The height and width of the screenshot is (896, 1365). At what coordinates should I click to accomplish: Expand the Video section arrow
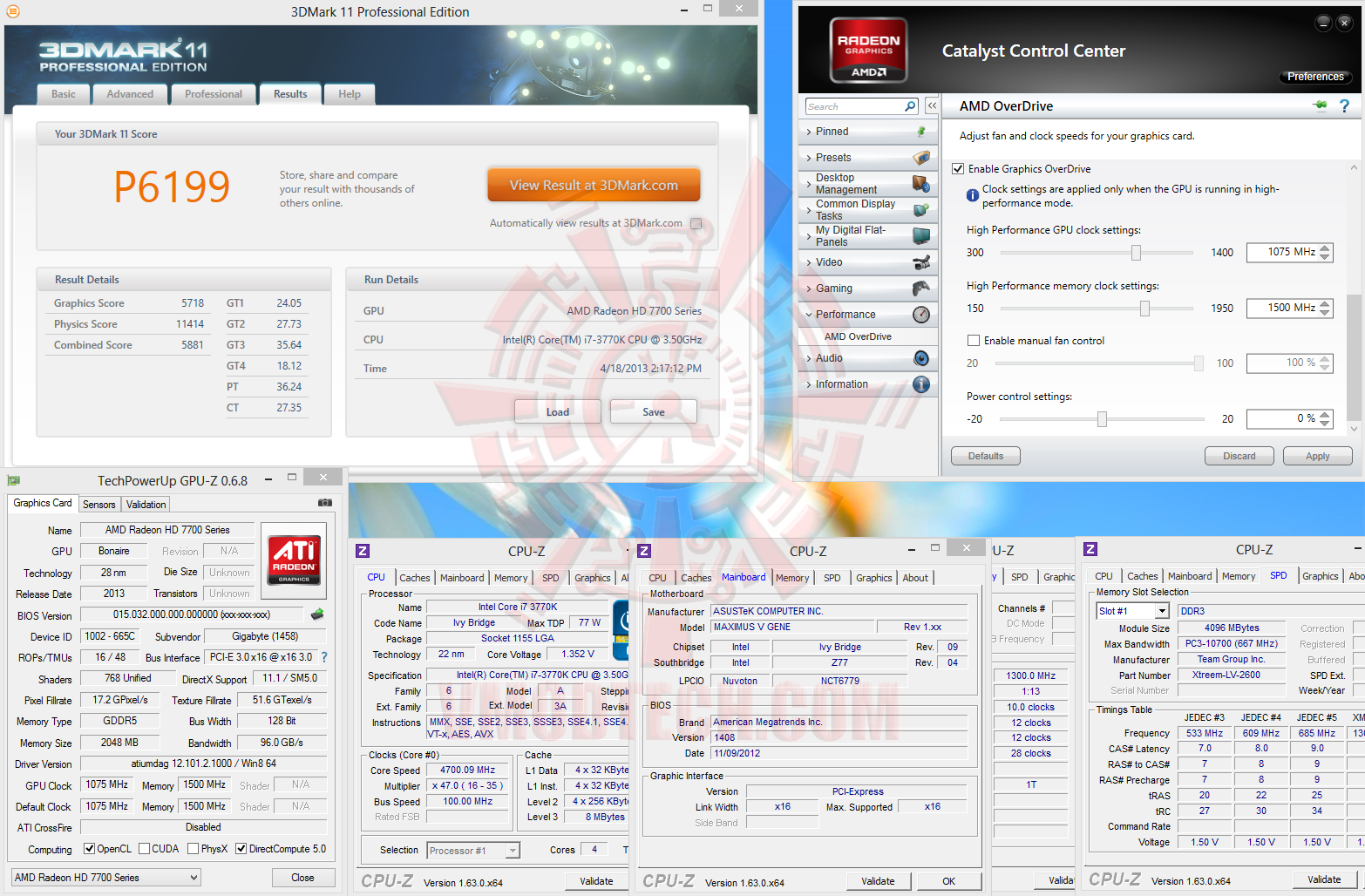coord(809,262)
